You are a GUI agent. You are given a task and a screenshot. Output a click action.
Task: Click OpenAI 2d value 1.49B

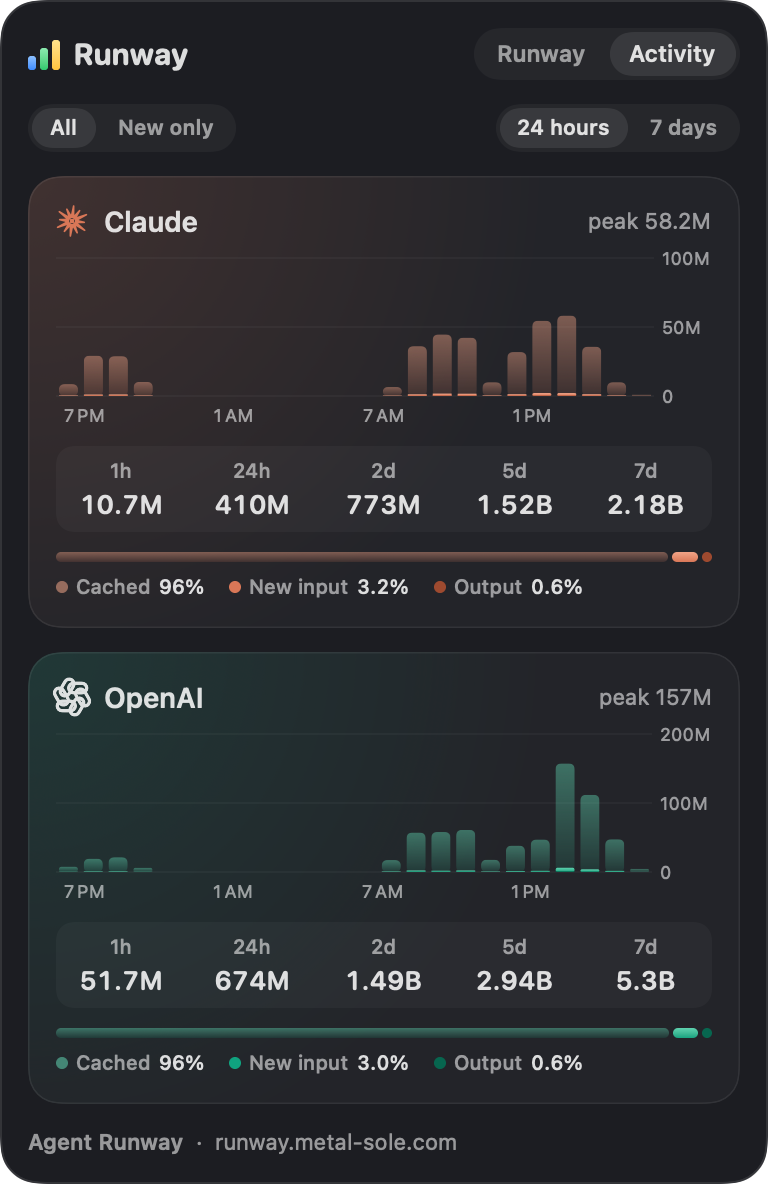(x=383, y=980)
